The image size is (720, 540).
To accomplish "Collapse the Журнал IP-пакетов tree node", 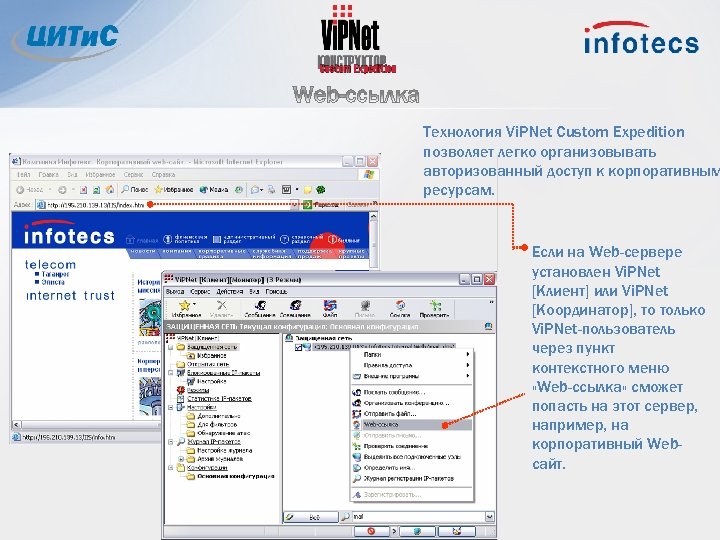I will tap(171, 442).
